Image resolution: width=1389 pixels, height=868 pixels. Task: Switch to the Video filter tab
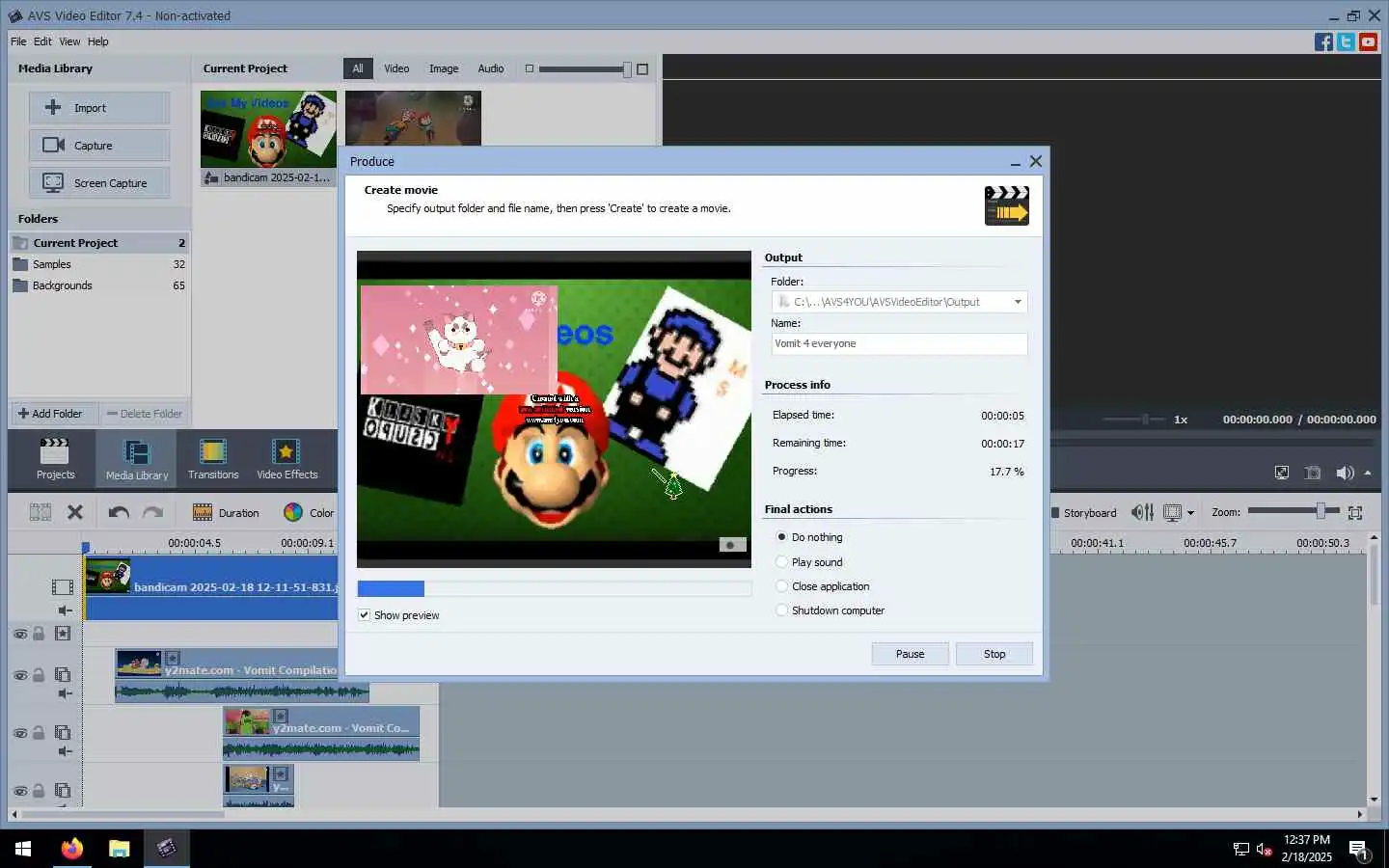[x=396, y=68]
